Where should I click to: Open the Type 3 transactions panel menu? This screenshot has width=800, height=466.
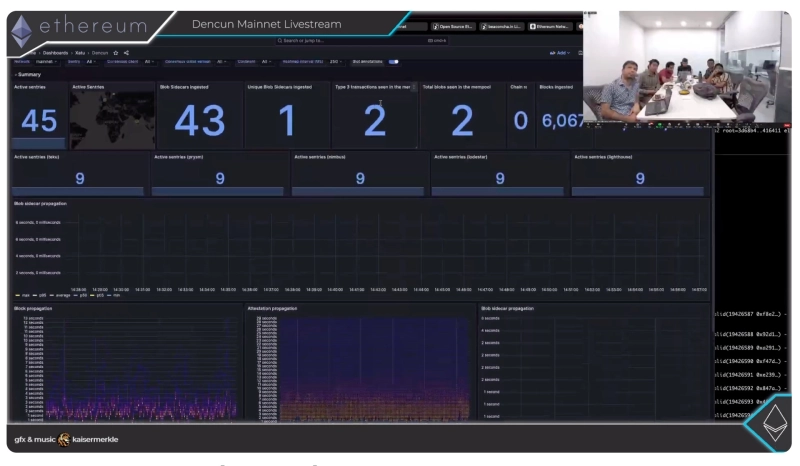point(413,88)
